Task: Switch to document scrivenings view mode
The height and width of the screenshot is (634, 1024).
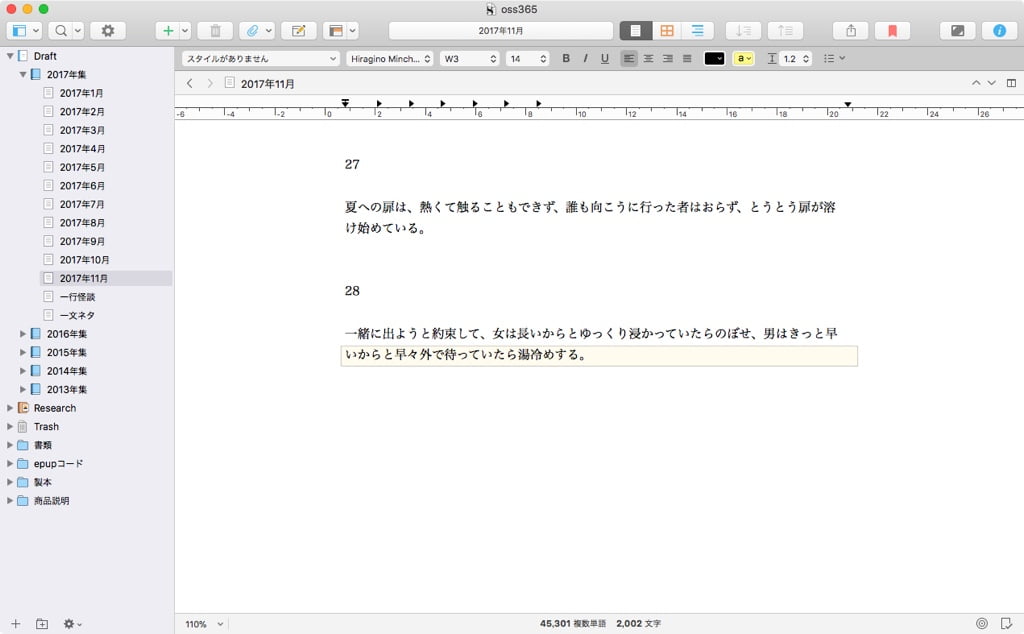Action: pyautogui.click(x=635, y=31)
